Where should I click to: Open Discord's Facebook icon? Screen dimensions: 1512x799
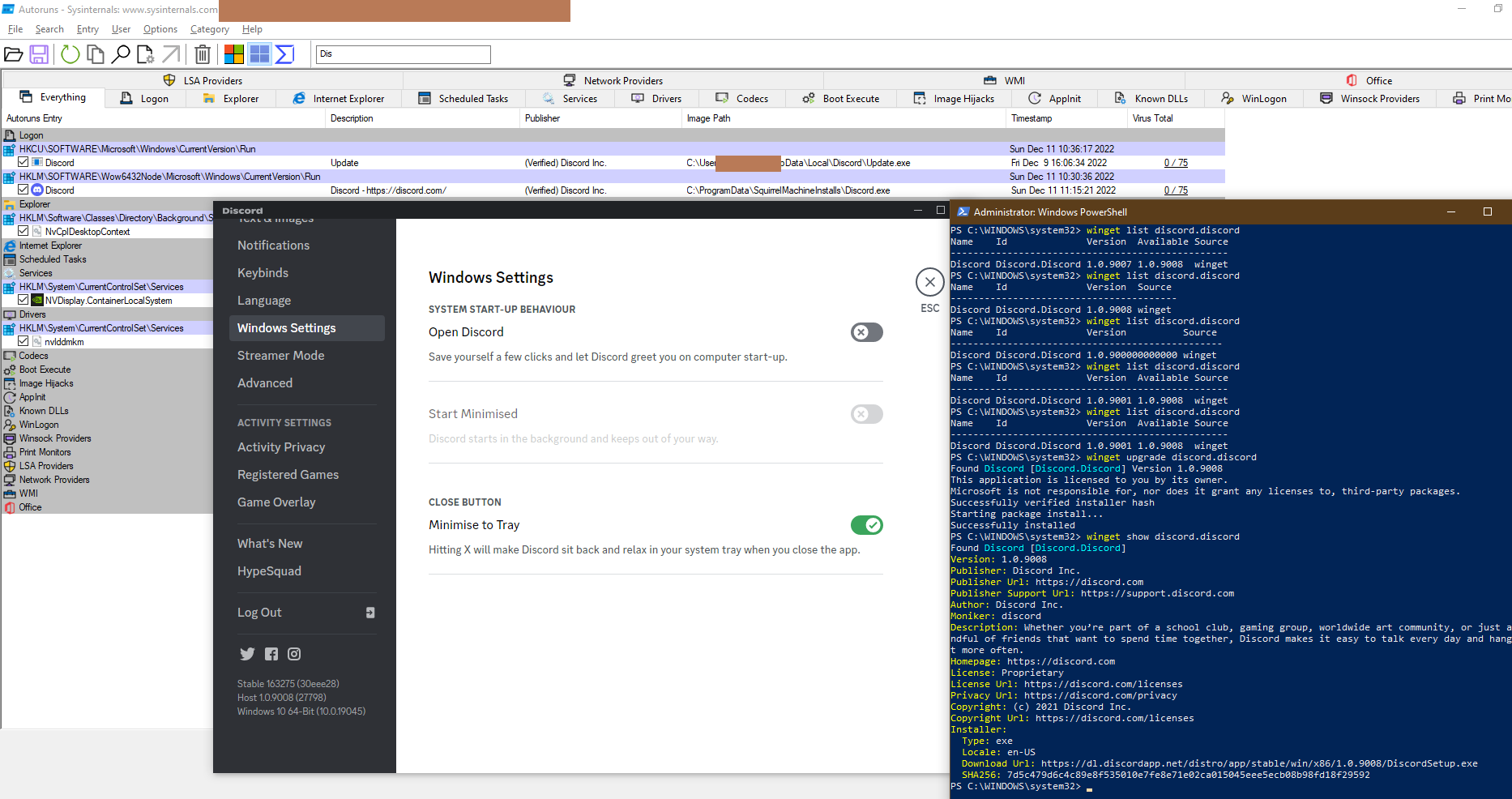click(271, 654)
